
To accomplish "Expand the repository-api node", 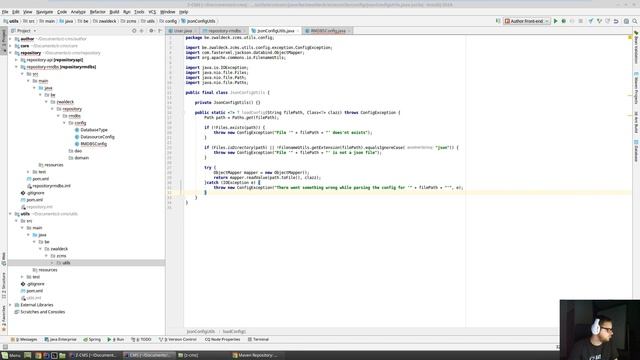I will 17,60.
